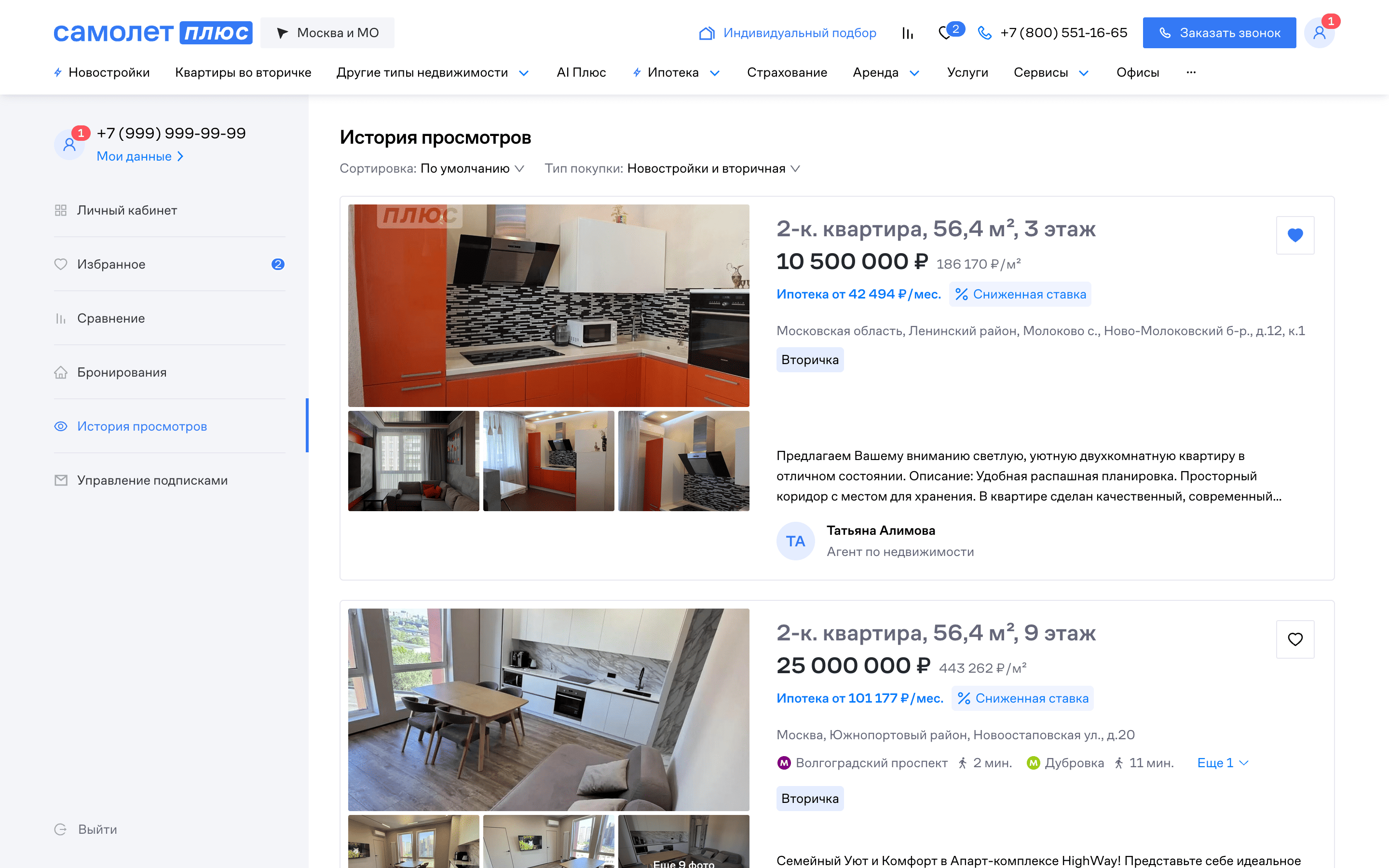1389x868 pixels.
Task: Open Квартиры во вторичке section
Action: tap(244, 72)
